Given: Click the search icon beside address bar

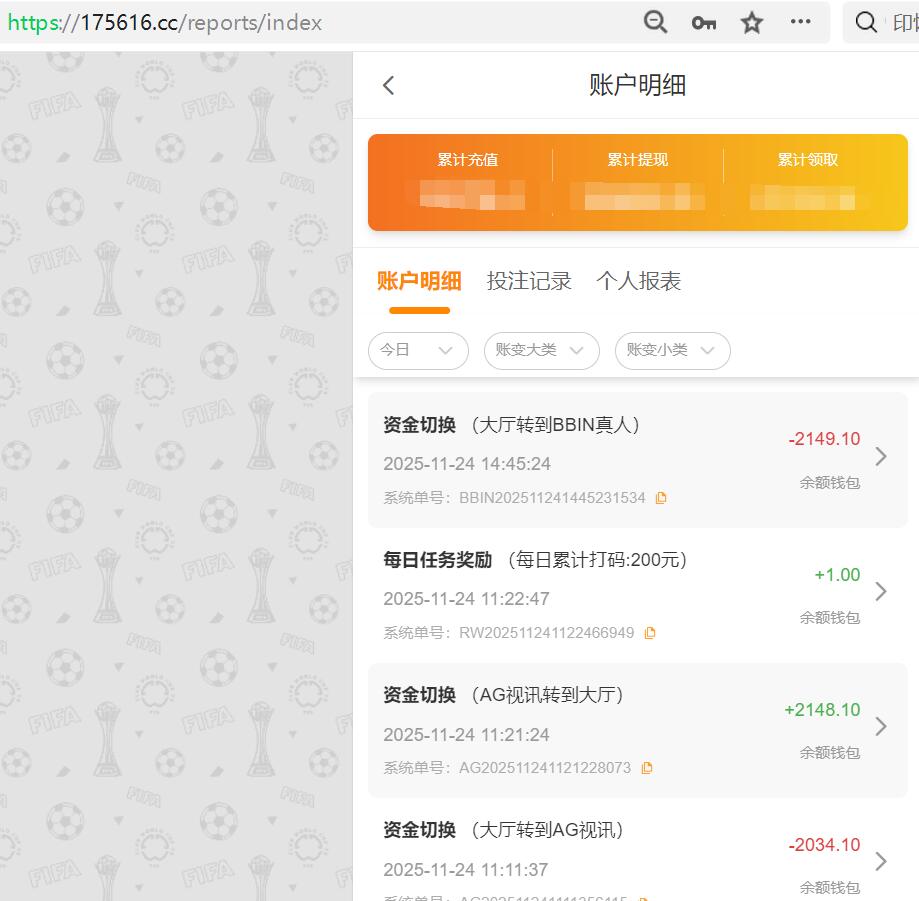Looking at the screenshot, I should click(865, 21).
